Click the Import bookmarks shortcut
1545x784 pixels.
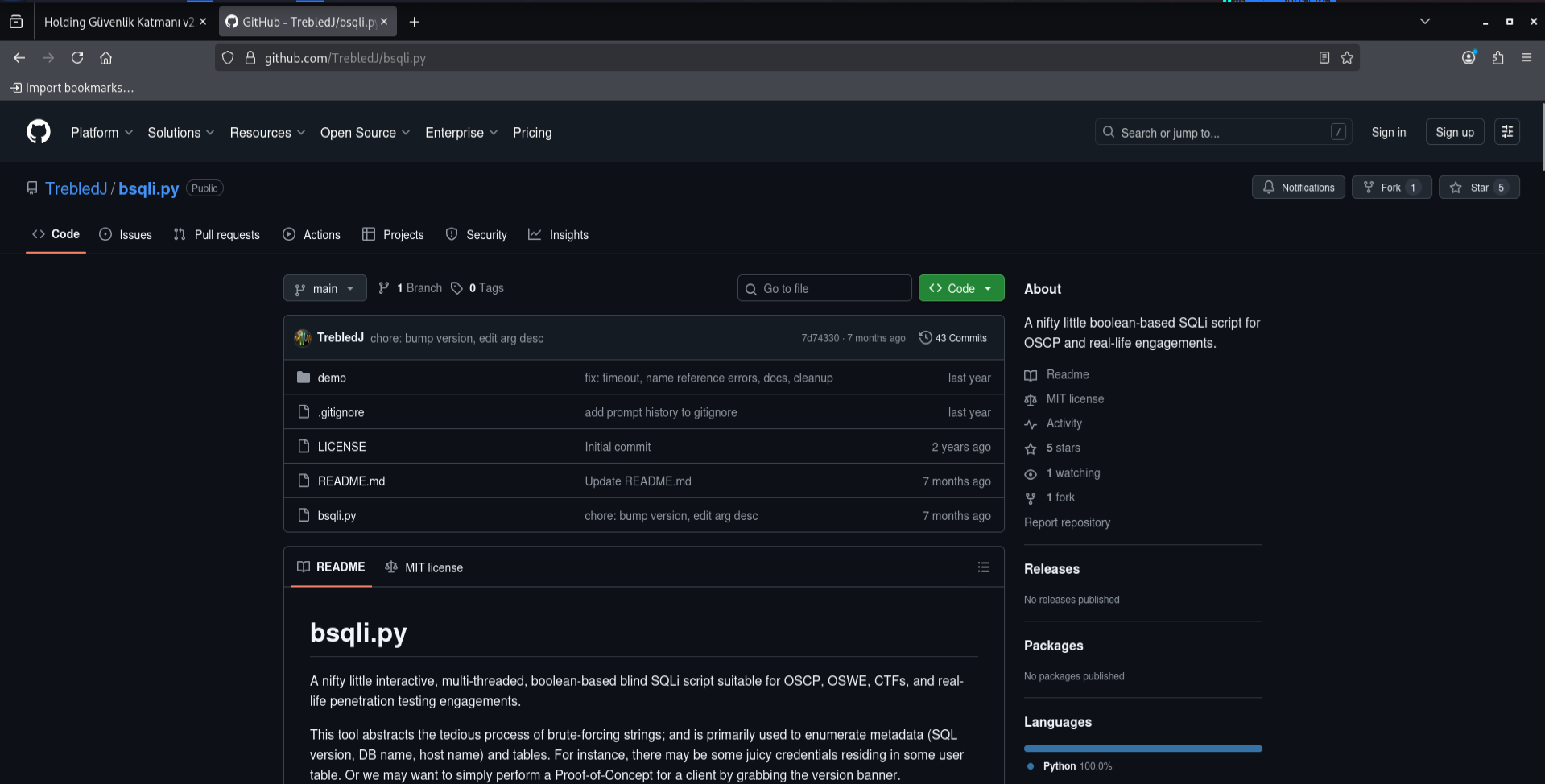click(x=72, y=88)
